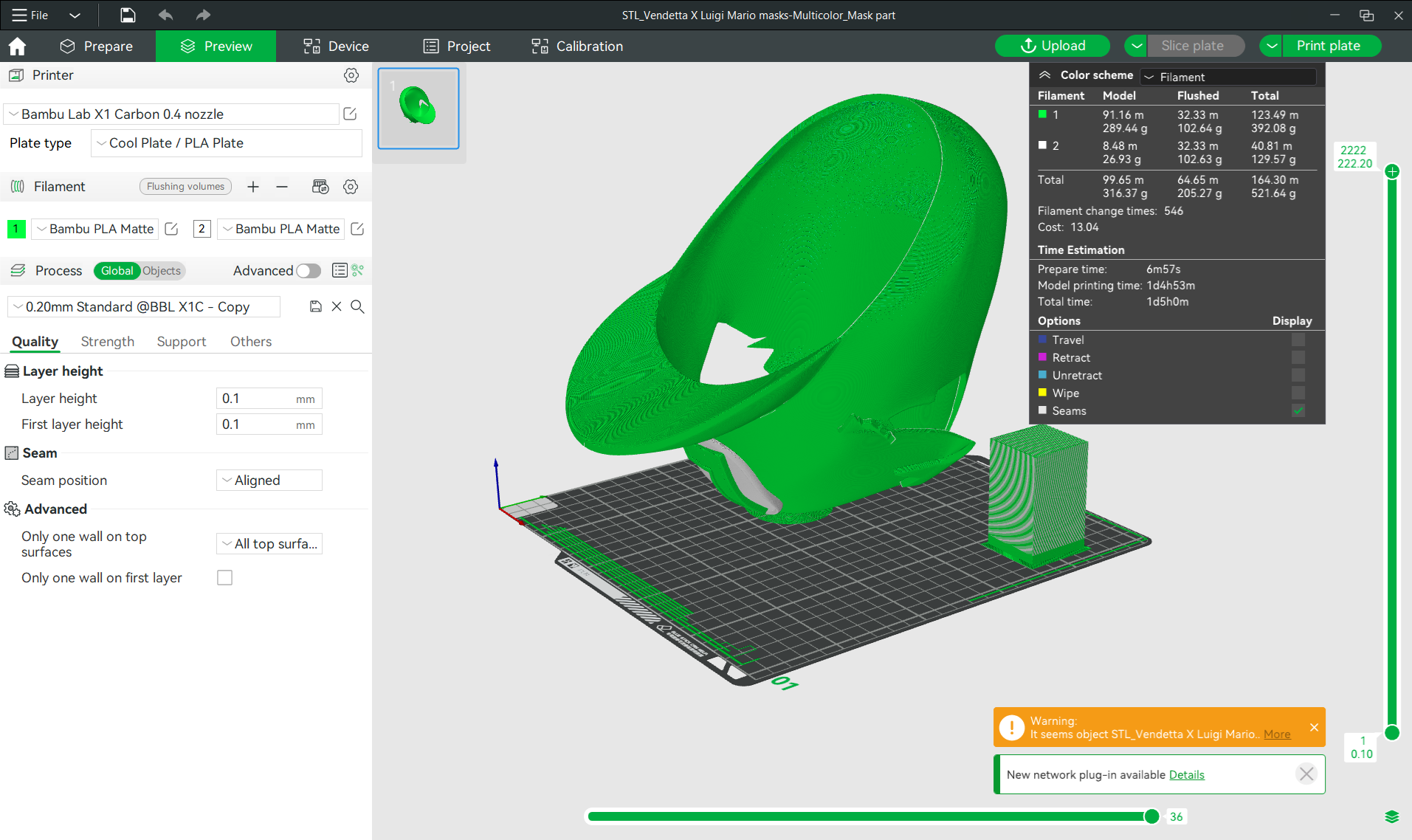Expand the Seam position dropdown
Screen dimensions: 1412x840
[x=269, y=481]
